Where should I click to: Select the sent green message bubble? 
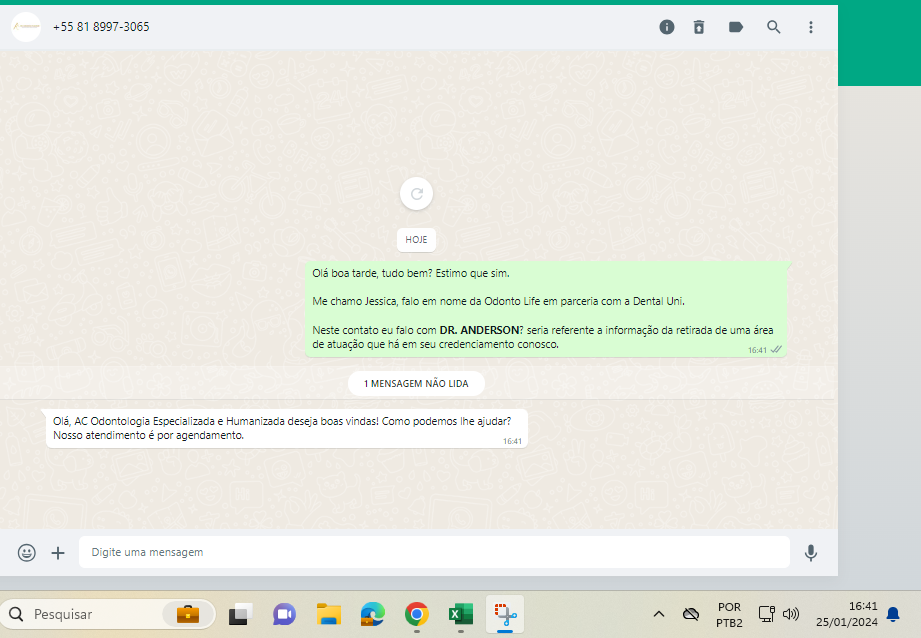[x=546, y=309]
